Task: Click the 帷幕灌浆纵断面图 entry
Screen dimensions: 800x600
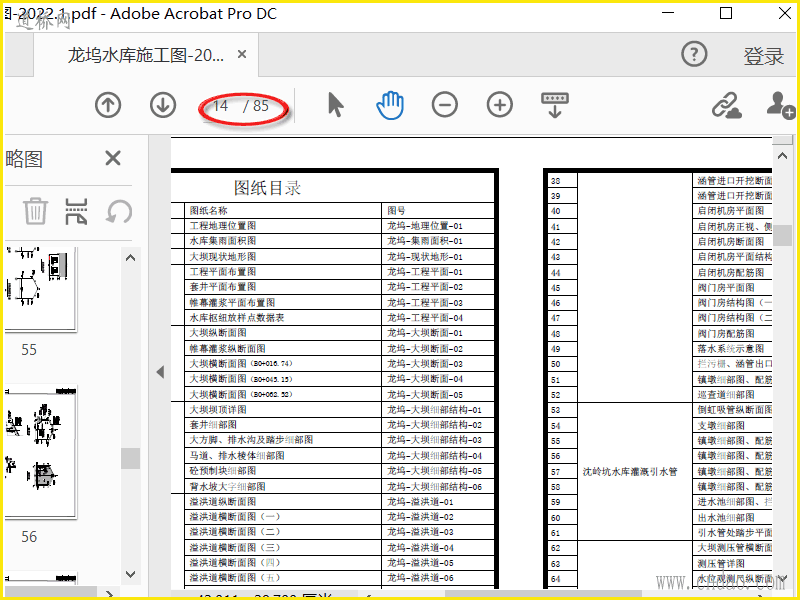Action: coord(228,348)
